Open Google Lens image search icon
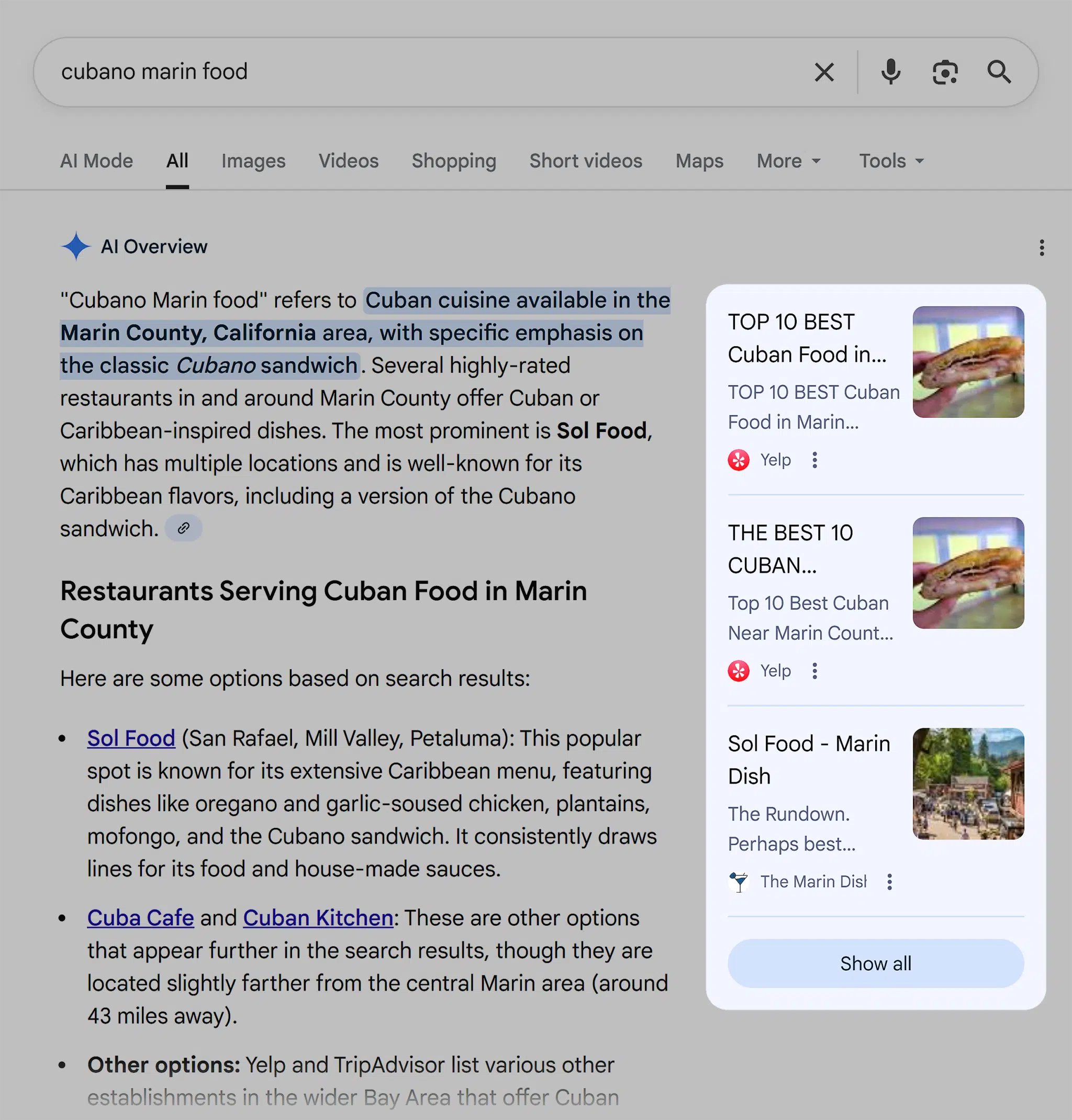This screenshot has height=1120, width=1072. [945, 72]
